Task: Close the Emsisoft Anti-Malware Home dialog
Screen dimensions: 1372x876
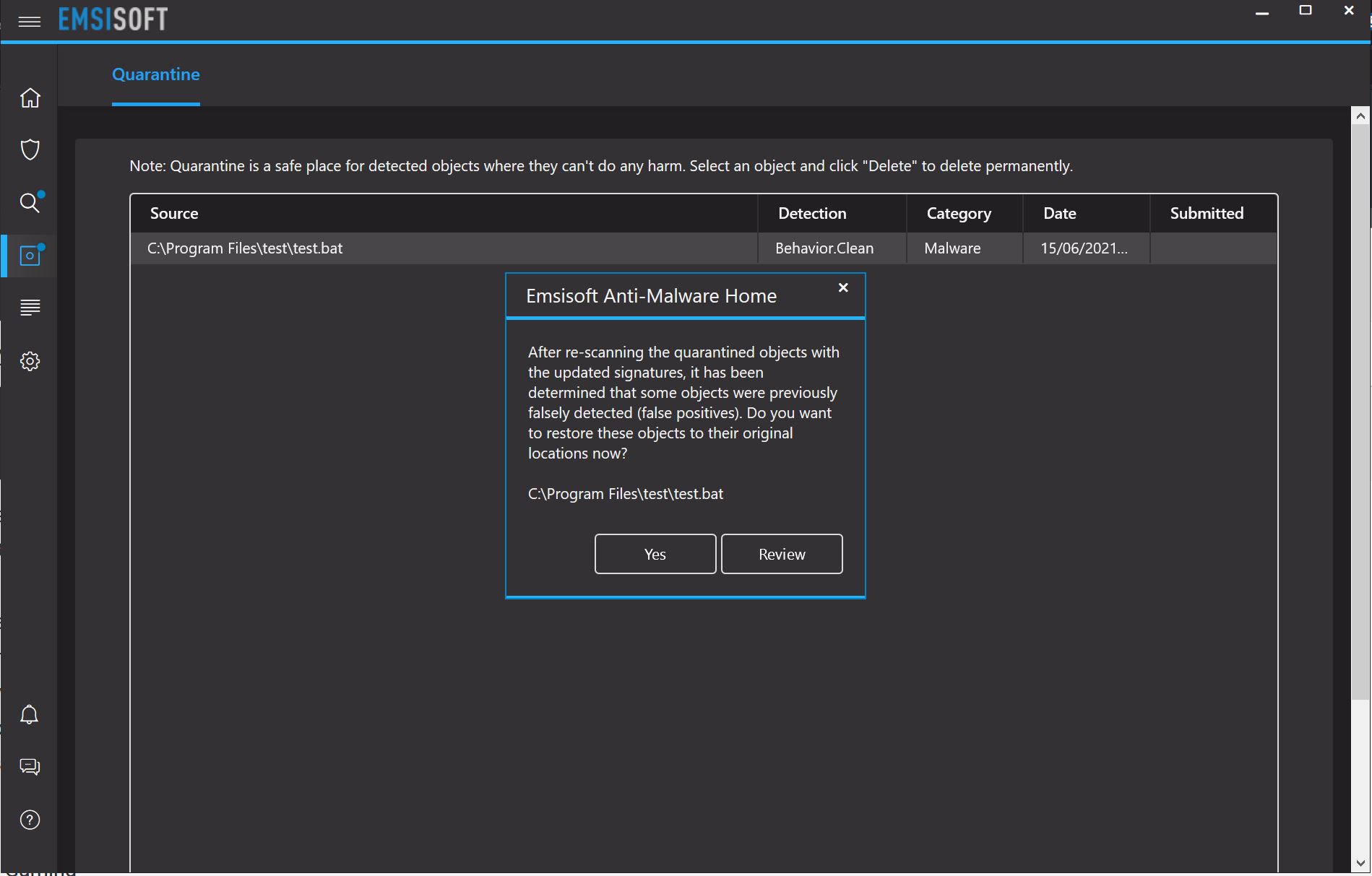Action: [843, 287]
